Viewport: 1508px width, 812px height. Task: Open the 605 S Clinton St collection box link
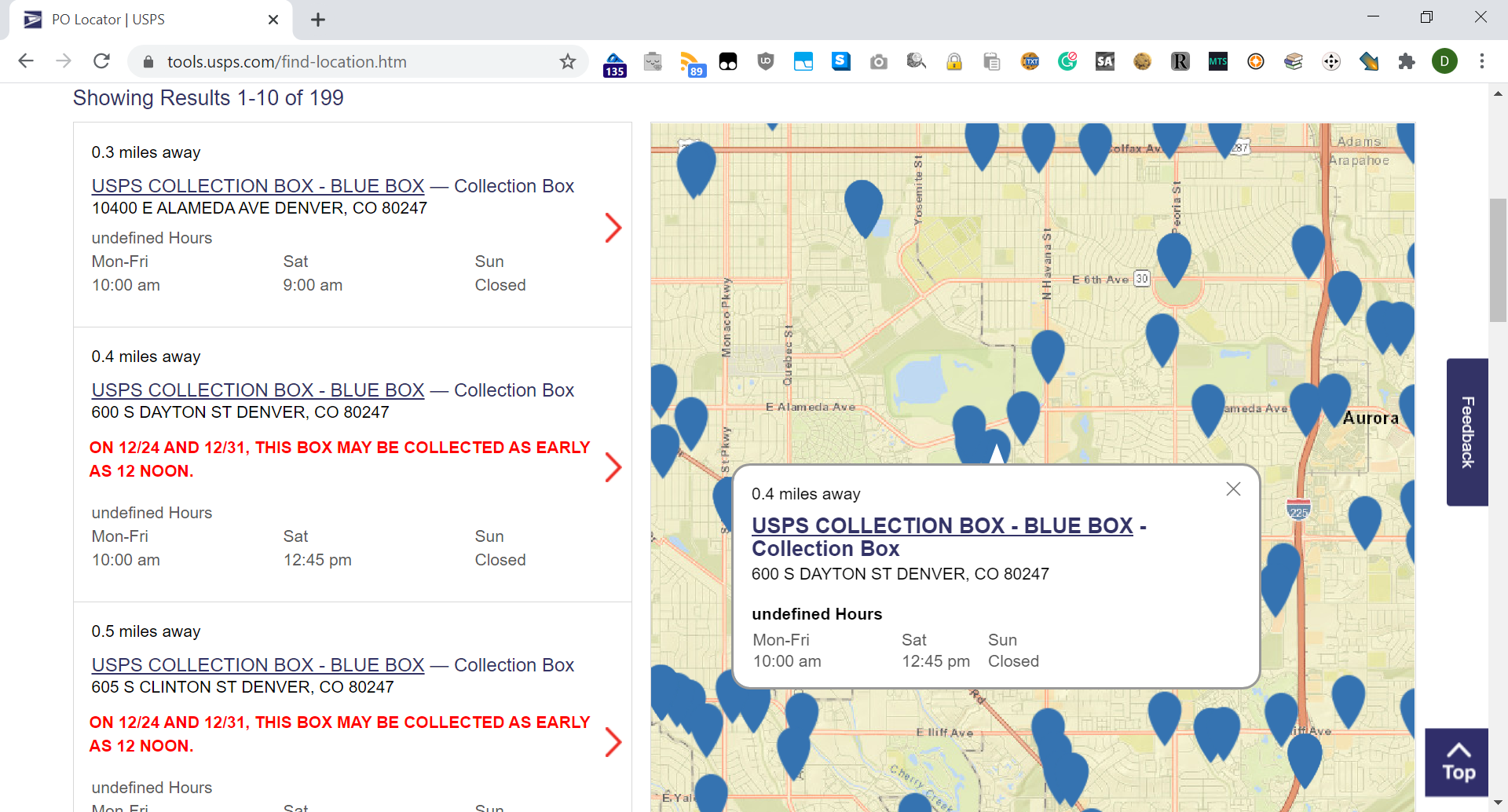pos(258,665)
